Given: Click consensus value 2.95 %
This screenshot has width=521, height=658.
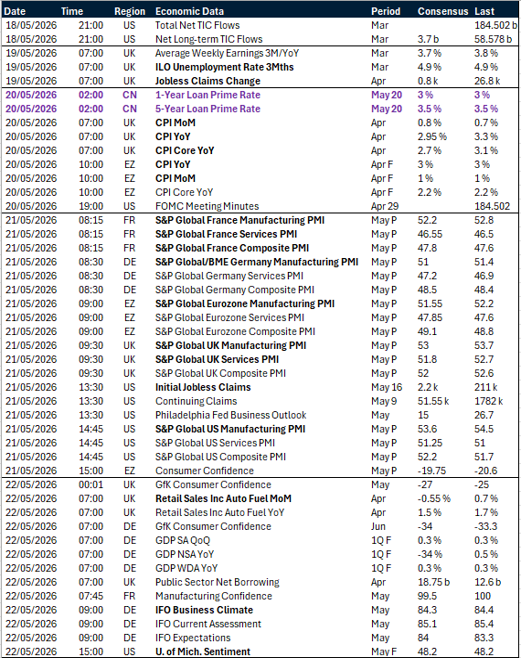Looking at the screenshot, I should pyautogui.click(x=432, y=136).
